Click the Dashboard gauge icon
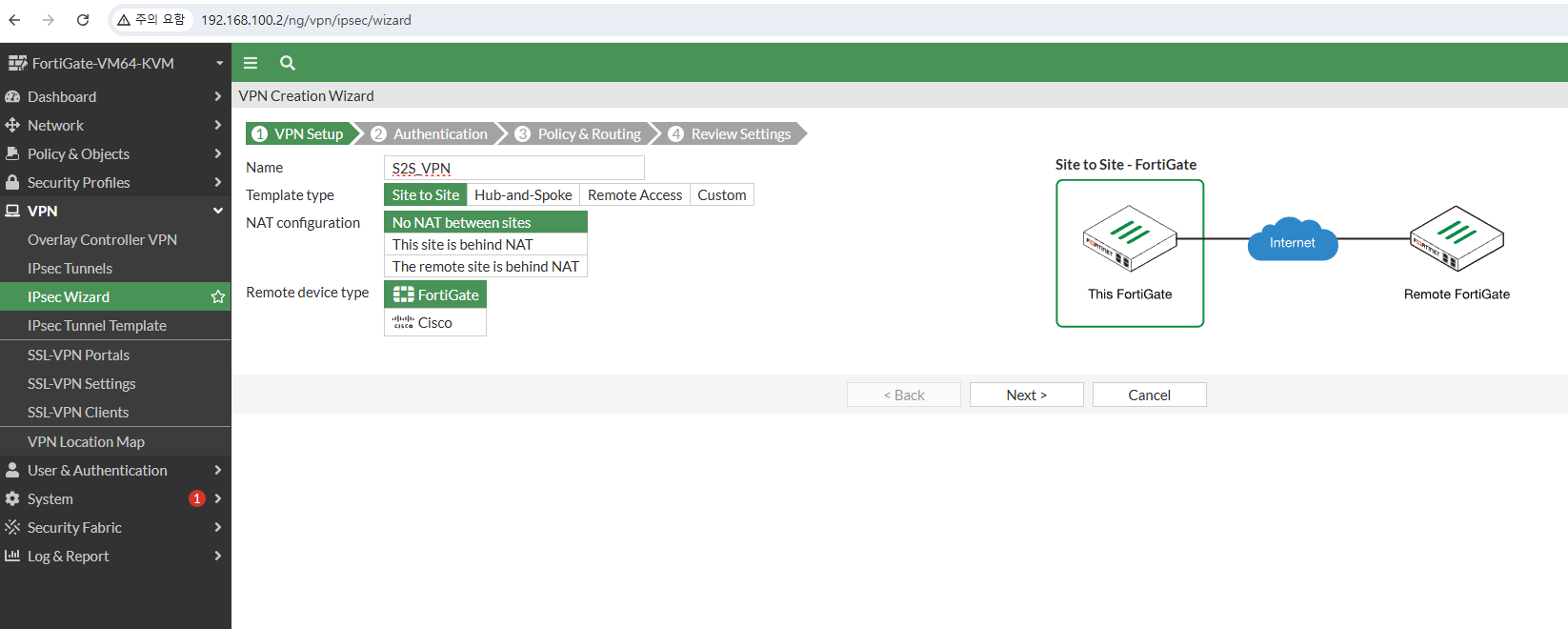1568x629 pixels. coord(12,96)
